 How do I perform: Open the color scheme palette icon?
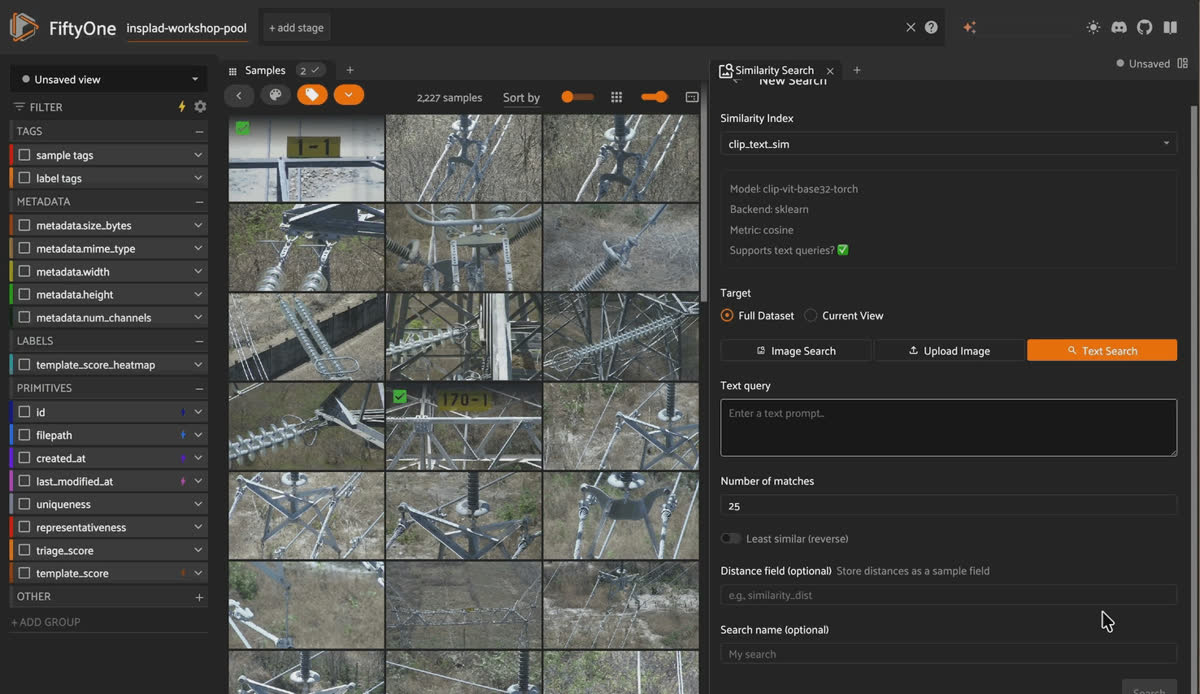(275, 96)
